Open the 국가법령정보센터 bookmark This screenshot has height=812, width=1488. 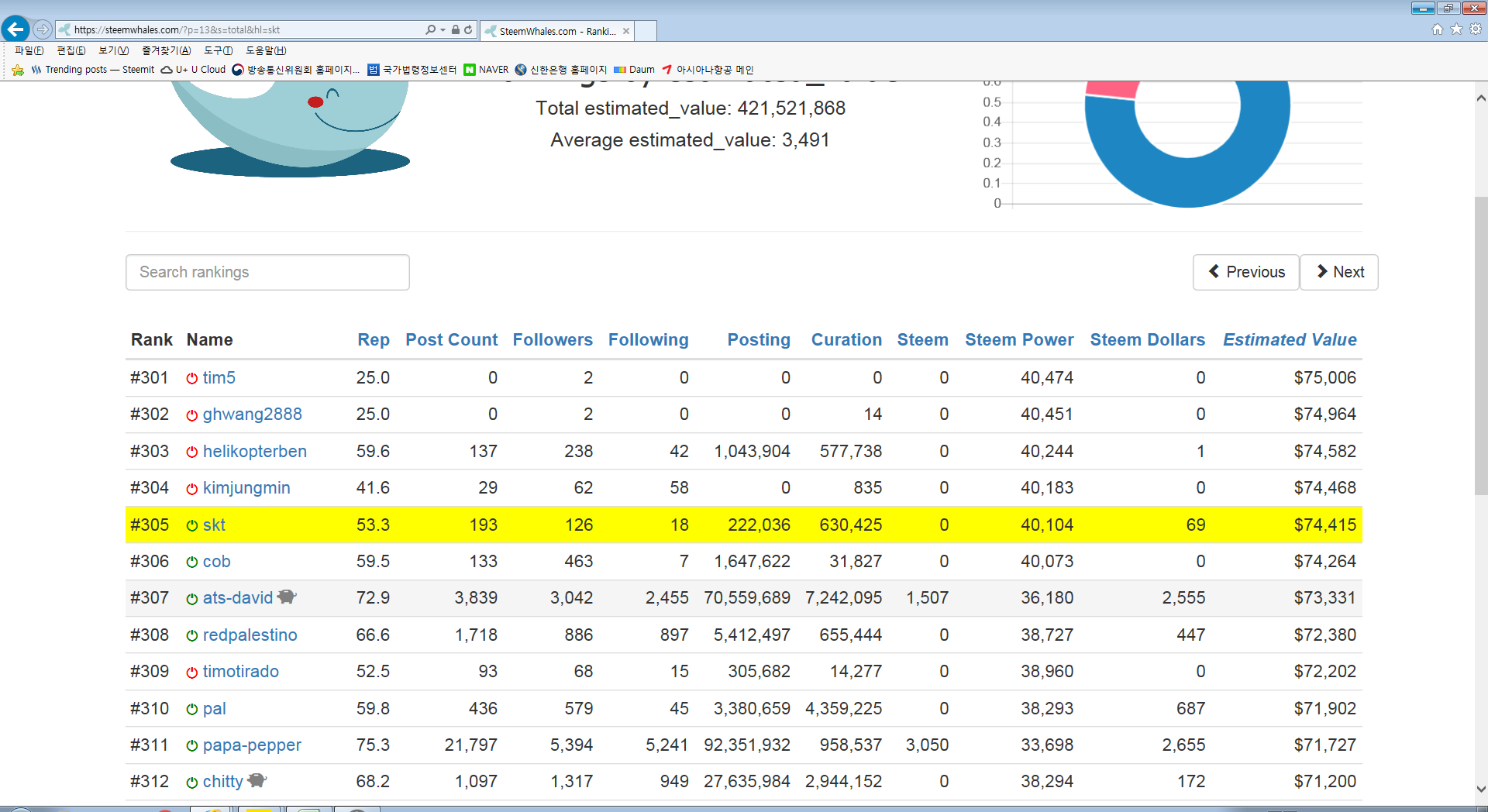[x=412, y=70]
